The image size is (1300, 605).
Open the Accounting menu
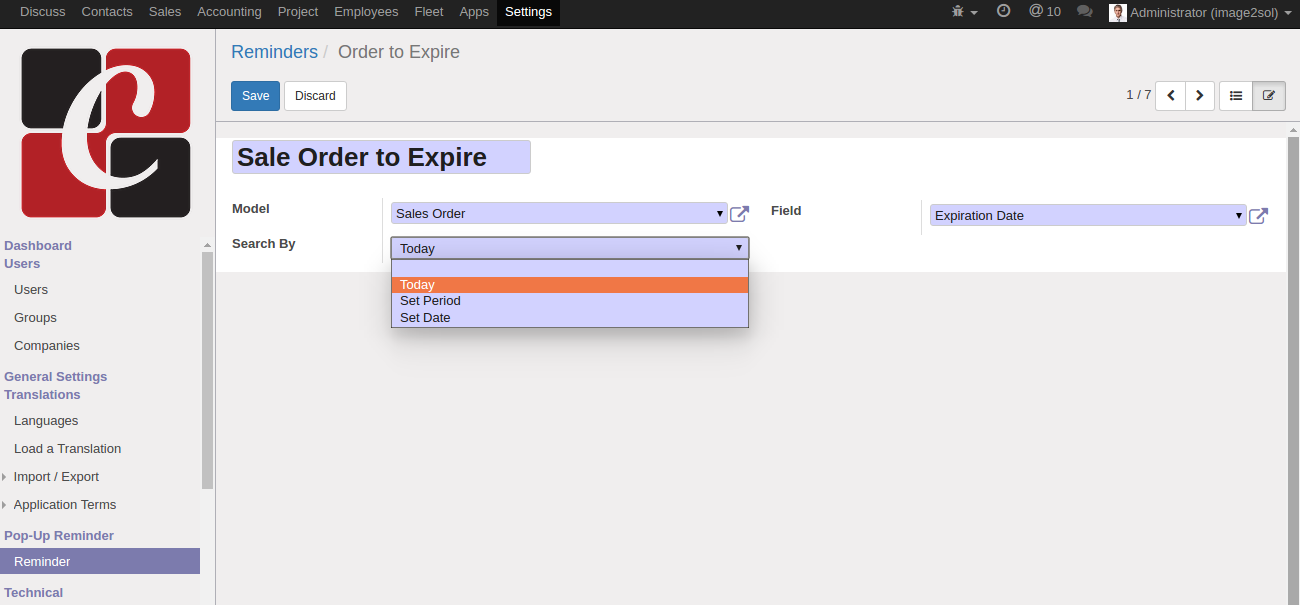coord(229,12)
